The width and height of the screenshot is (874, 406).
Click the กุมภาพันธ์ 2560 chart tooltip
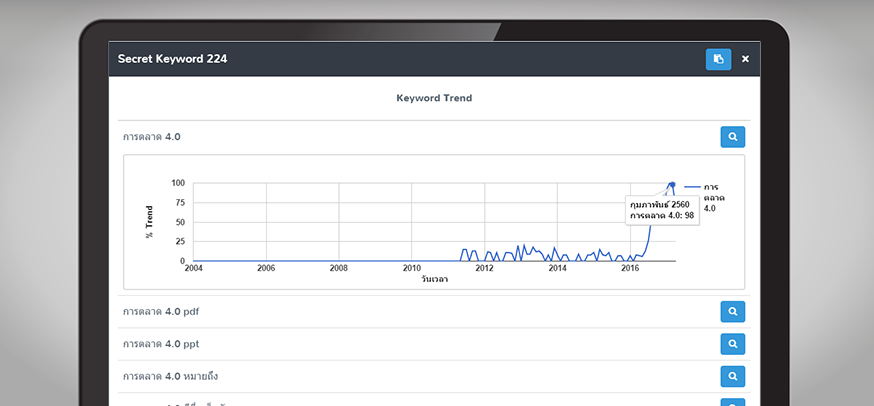[x=662, y=210]
